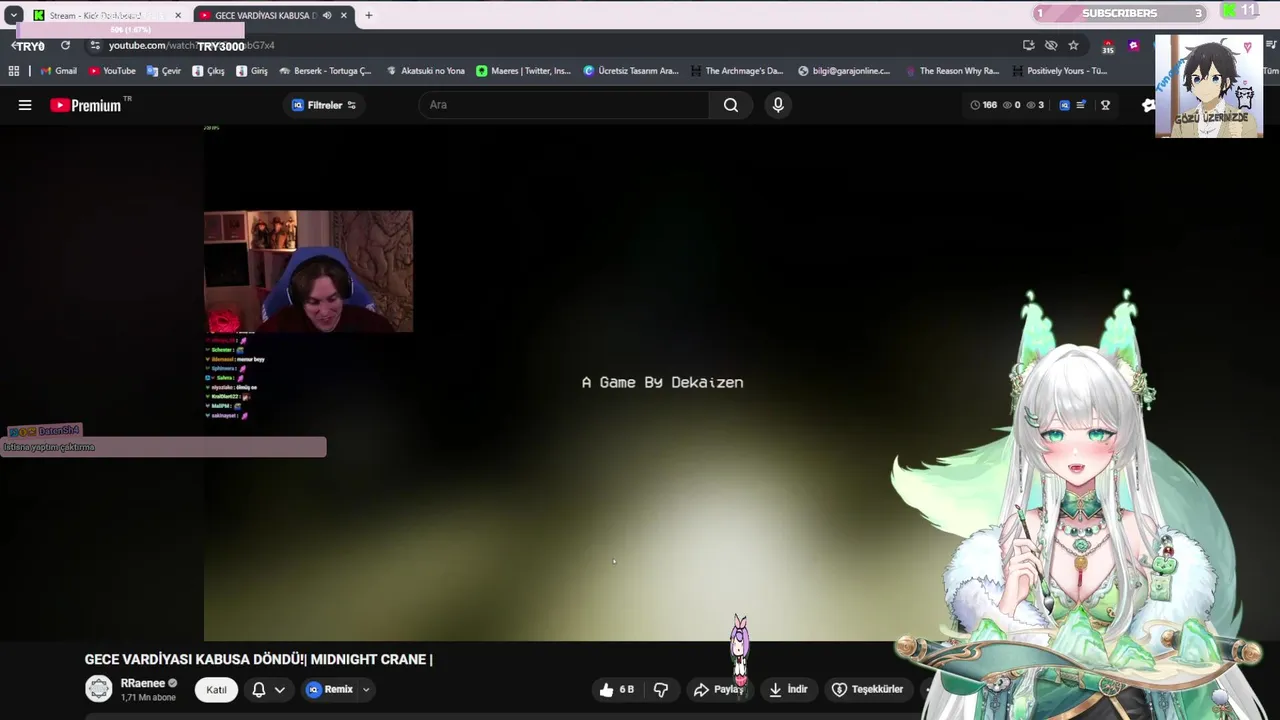Click the crossed-eye icon in address bar
This screenshot has height=720, width=1280.
point(1051,45)
